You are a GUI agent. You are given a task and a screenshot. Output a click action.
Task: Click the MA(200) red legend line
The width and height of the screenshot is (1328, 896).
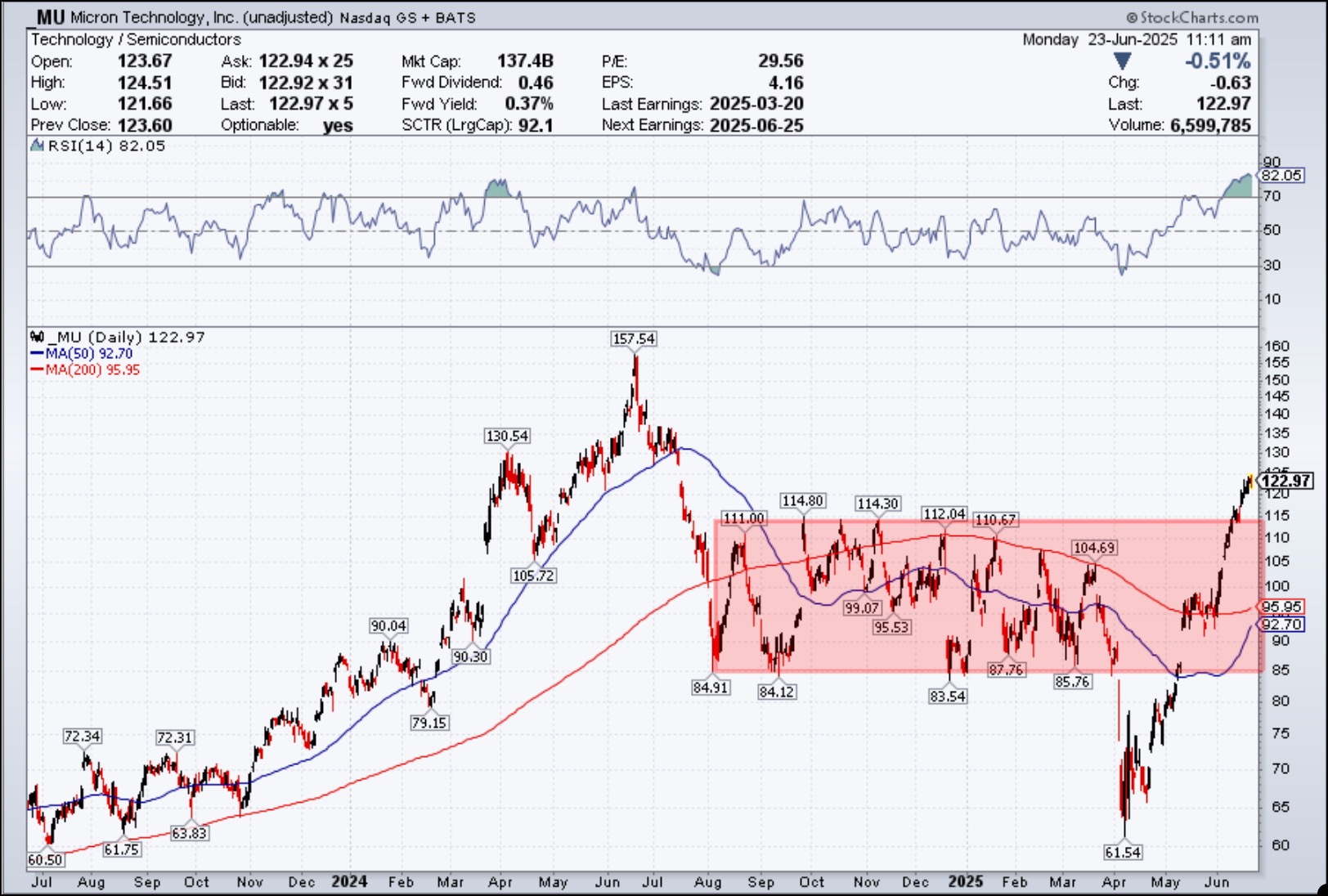pos(37,370)
